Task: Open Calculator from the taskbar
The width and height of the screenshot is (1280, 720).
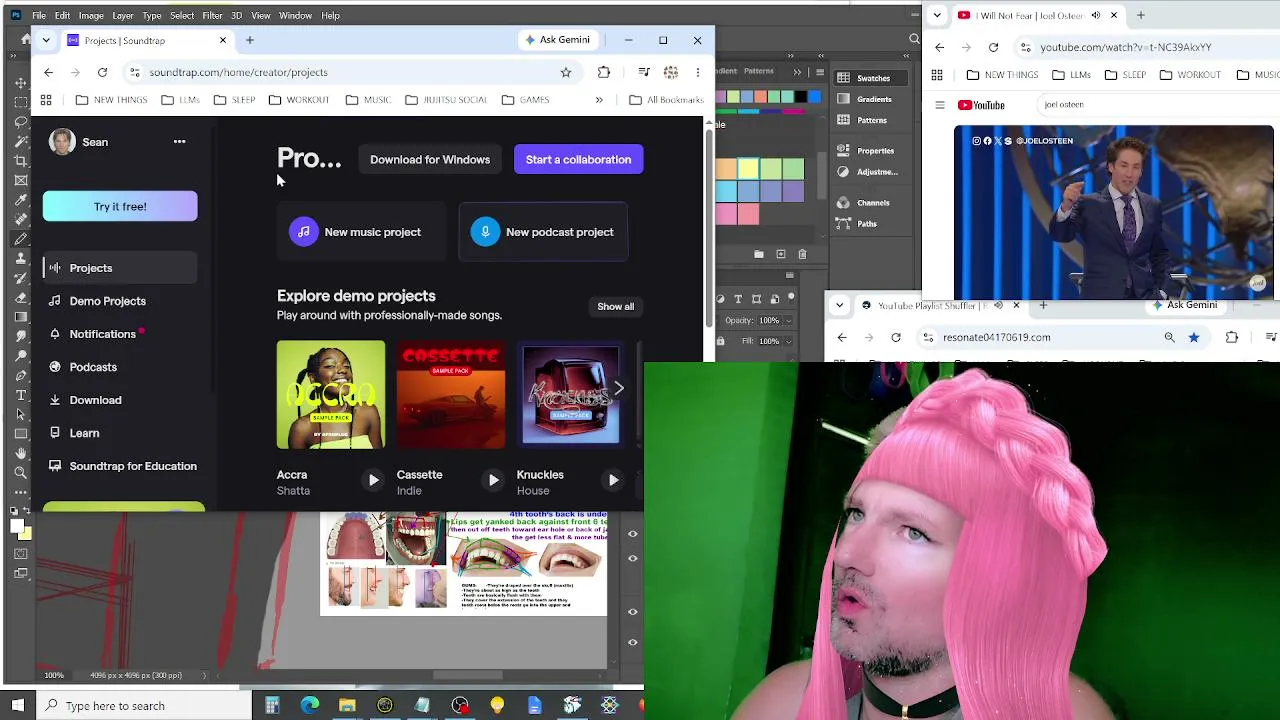Action: pos(272,706)
